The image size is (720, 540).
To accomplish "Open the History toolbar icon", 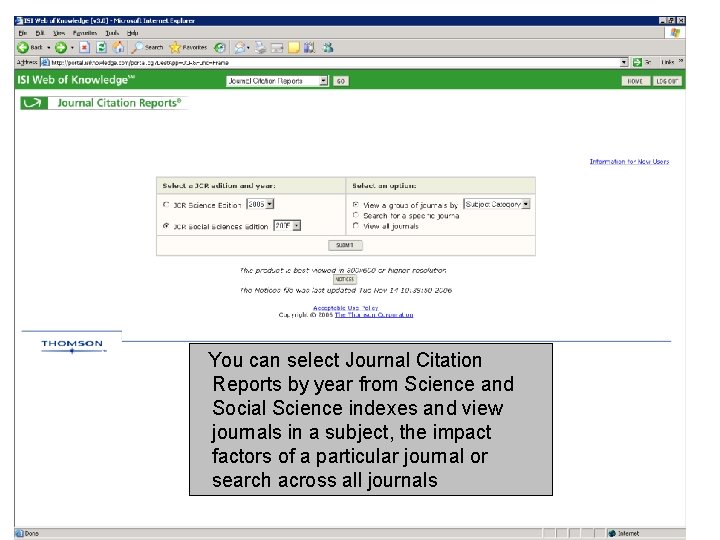I will tap(220, 47).
